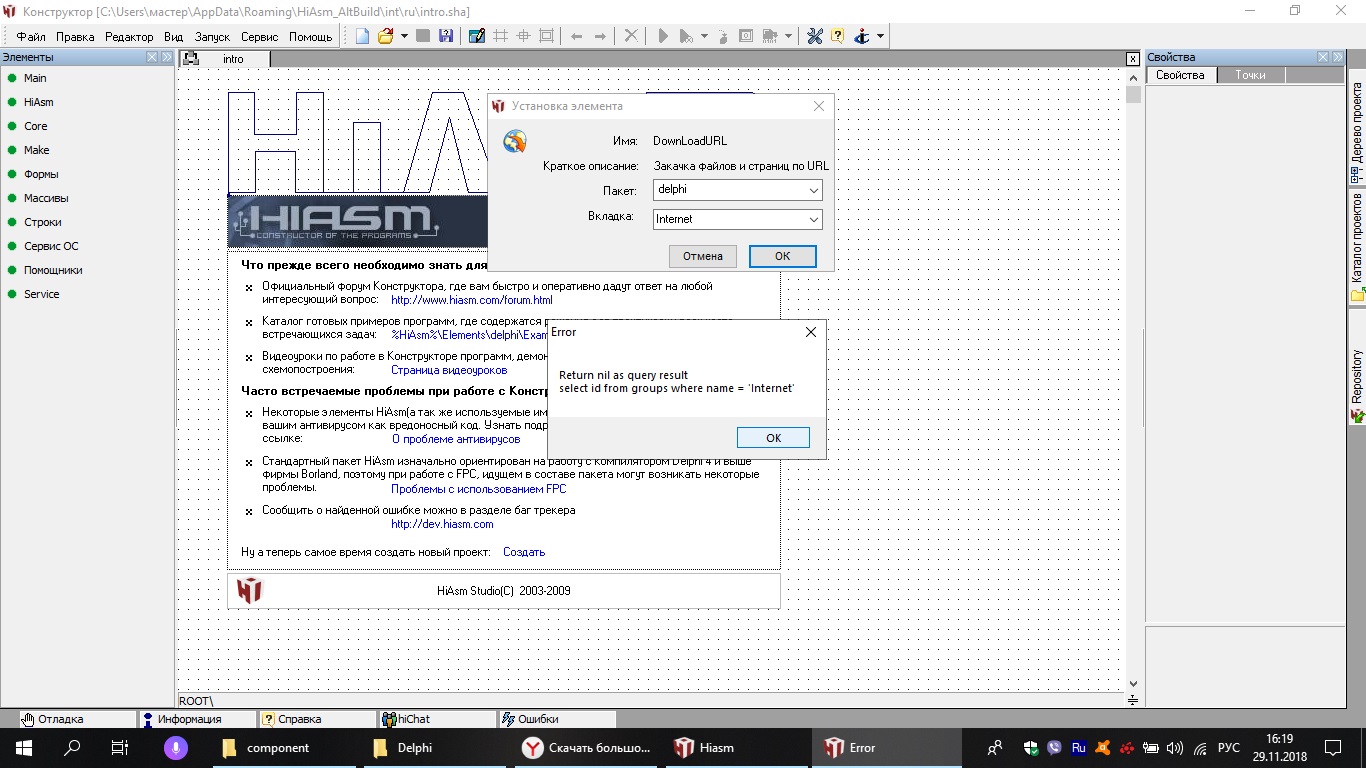Select the Core element group
This screenshot has height=768, width=1366.
click(36, 126)
